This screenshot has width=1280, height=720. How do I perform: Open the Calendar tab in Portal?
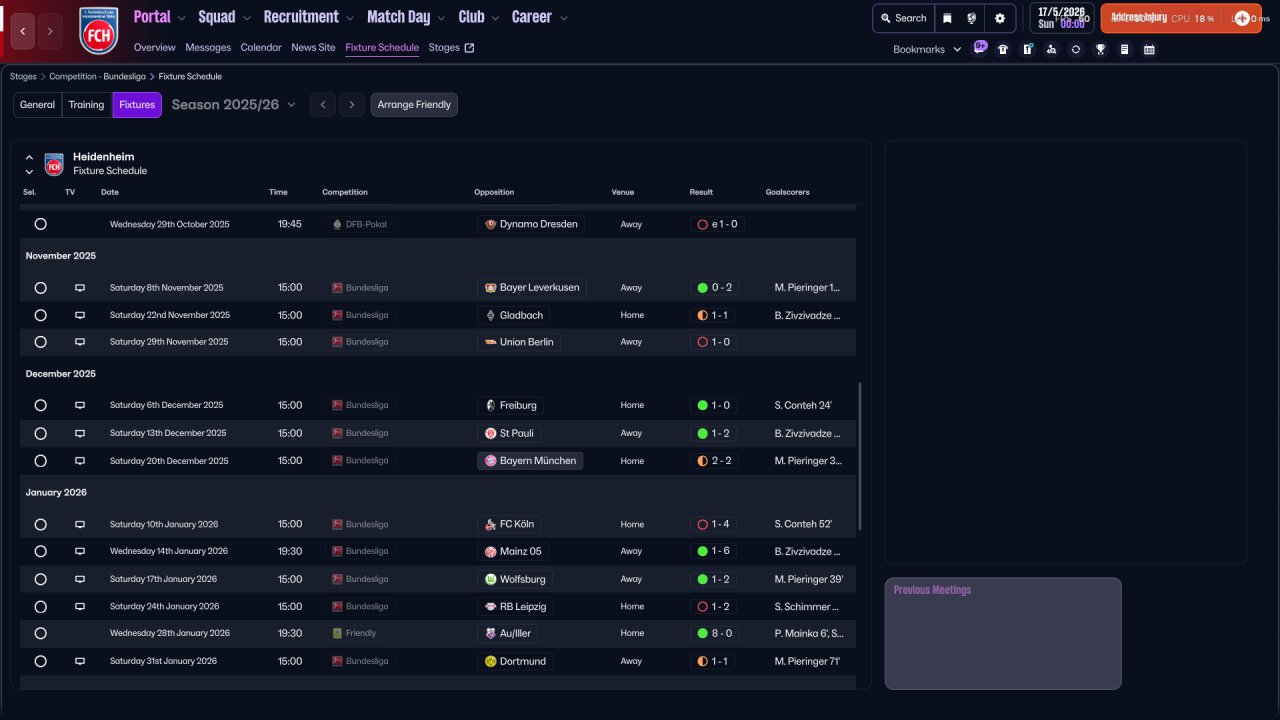261,47
